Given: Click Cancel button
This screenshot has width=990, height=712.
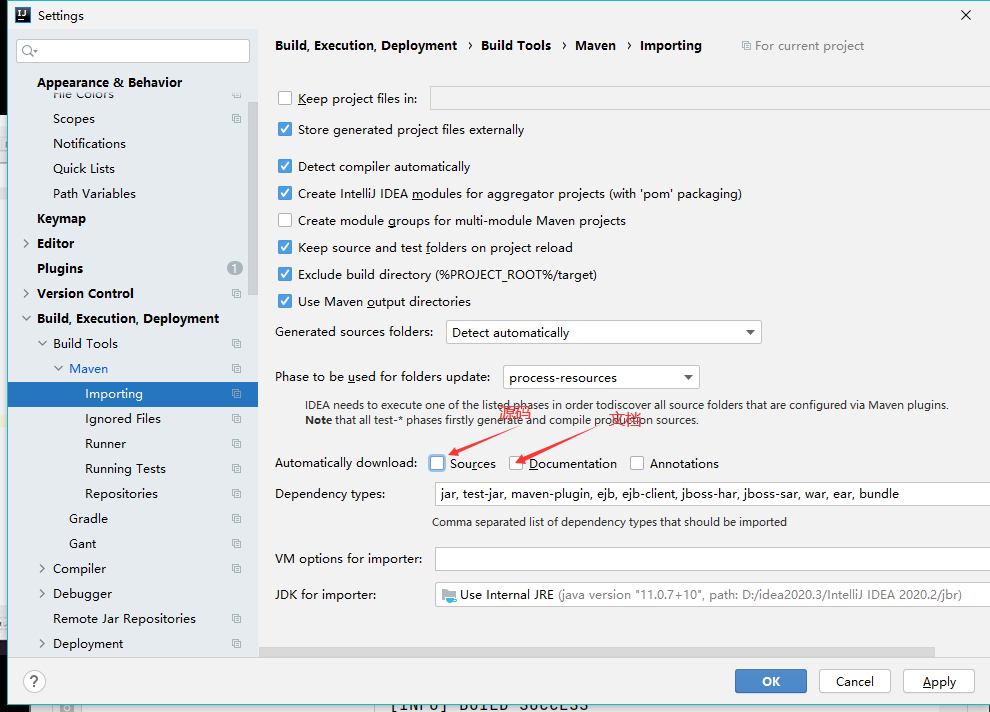Looking at the screenshot, I should pyautogui.click(x=855, y=682).
